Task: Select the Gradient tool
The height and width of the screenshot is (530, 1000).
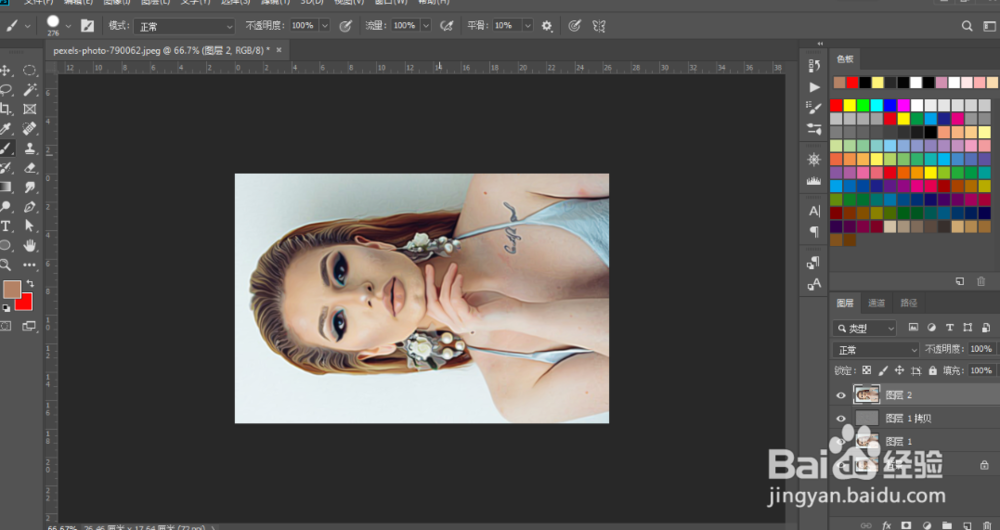Action: pyautogui.click(x=5, y=188)
